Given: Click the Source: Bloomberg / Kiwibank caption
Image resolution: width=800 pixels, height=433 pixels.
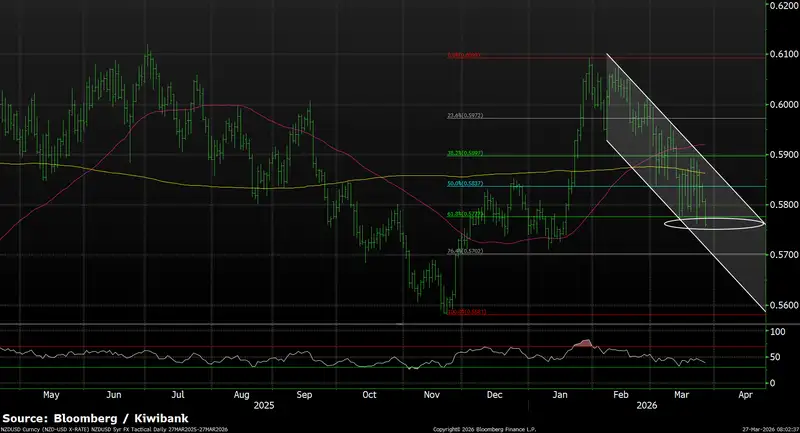Looking at the screenshot, I should tap(95, 419).
